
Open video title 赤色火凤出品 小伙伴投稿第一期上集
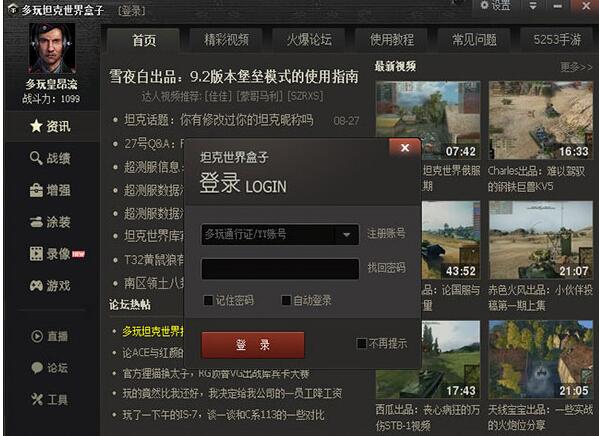pos(540,298)
